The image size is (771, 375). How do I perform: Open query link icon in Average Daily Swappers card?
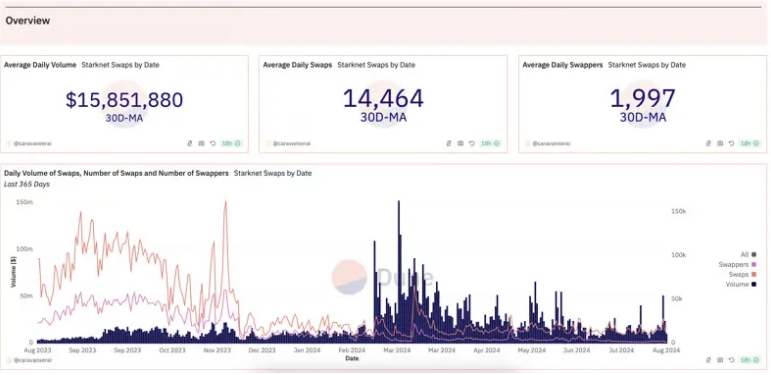[708, 144]
